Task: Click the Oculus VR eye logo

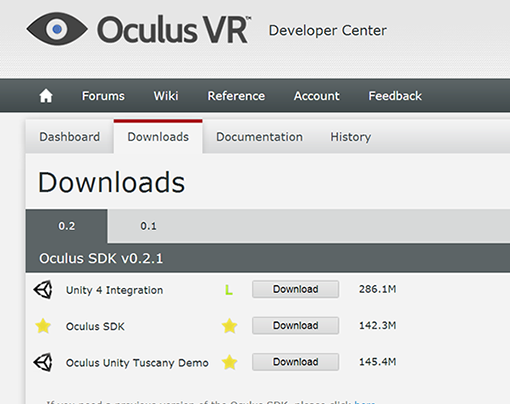Action: (57, 29)
